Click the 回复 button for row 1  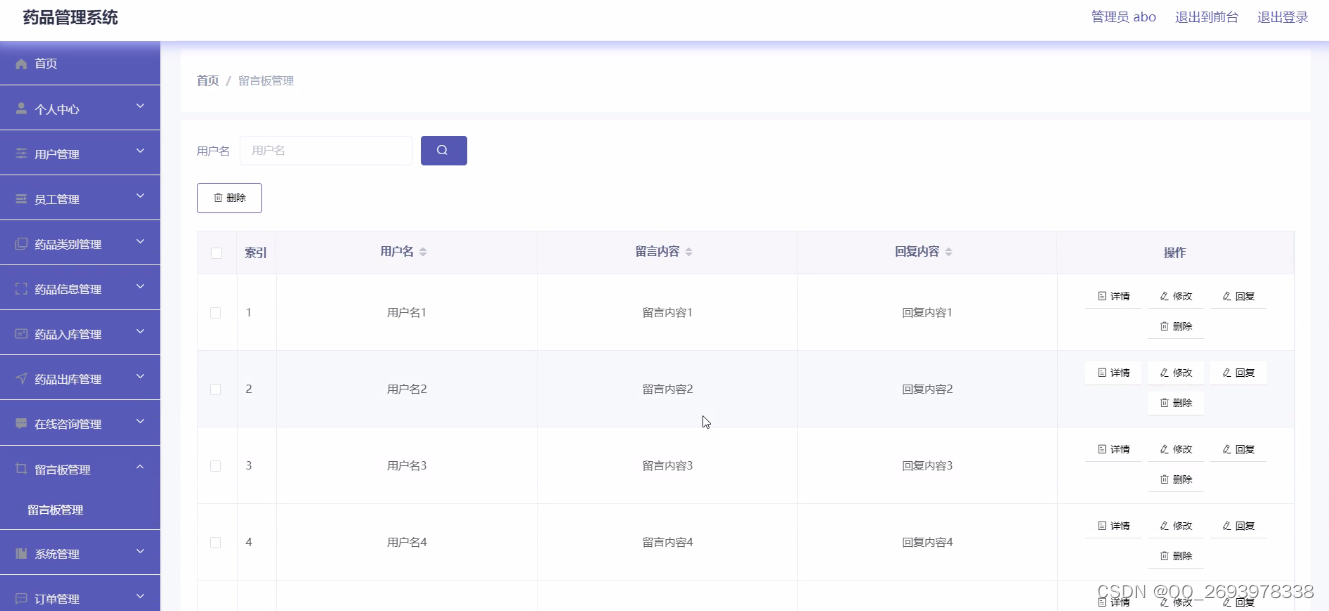(x=1238, y=295)
